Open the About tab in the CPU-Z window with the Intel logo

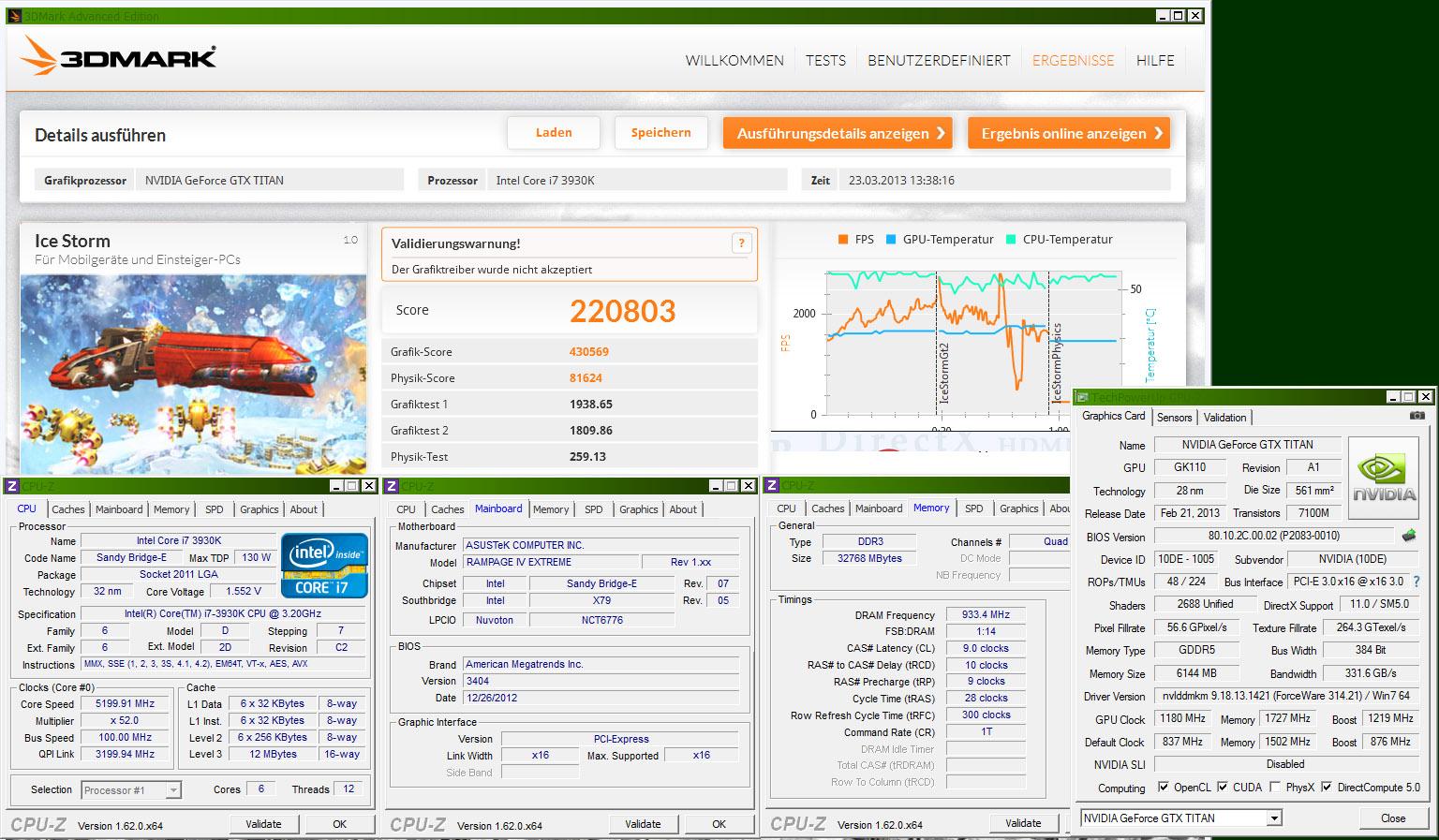pos(304,509)
